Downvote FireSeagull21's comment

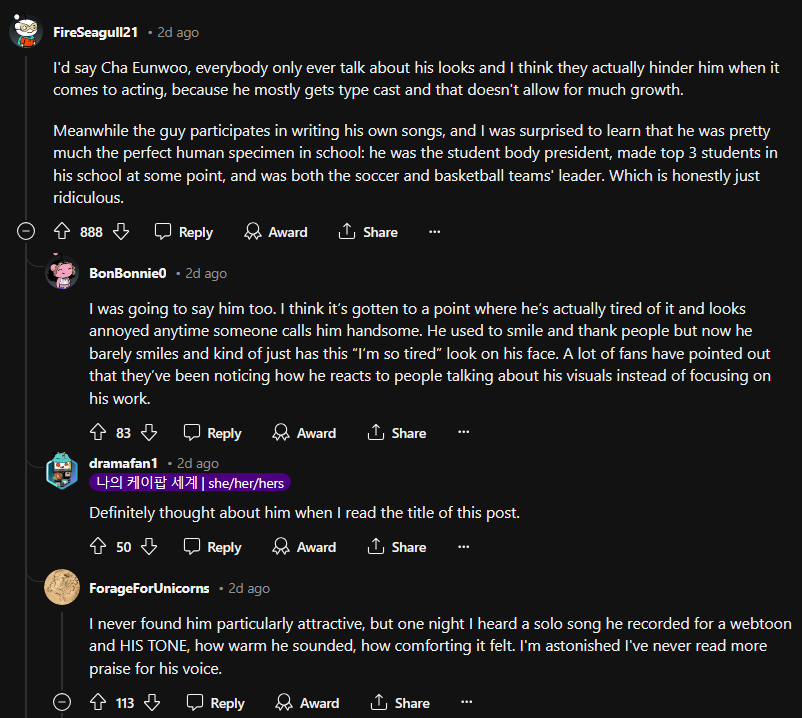coord(121,232)
